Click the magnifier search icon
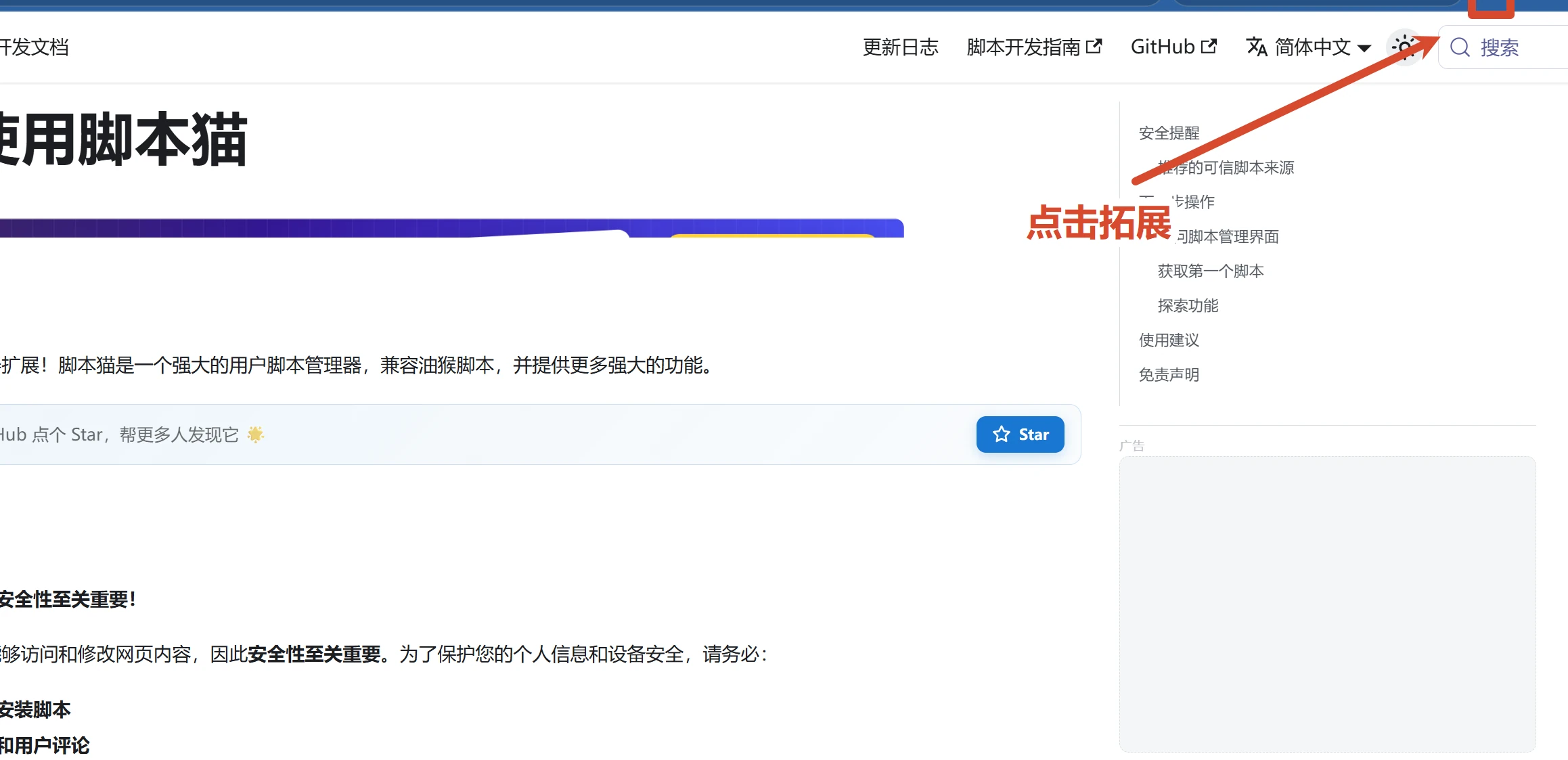 pyautogui.click(x=1460, y=47)
